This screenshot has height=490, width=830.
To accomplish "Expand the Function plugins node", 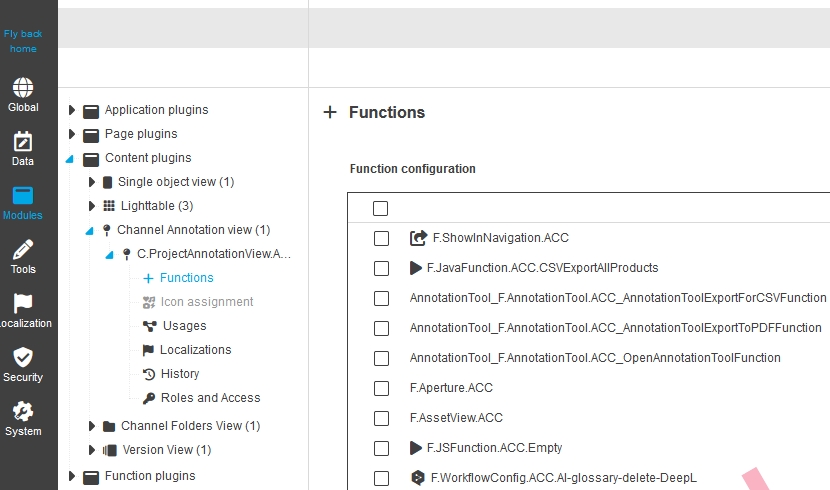I will point(72,476).
